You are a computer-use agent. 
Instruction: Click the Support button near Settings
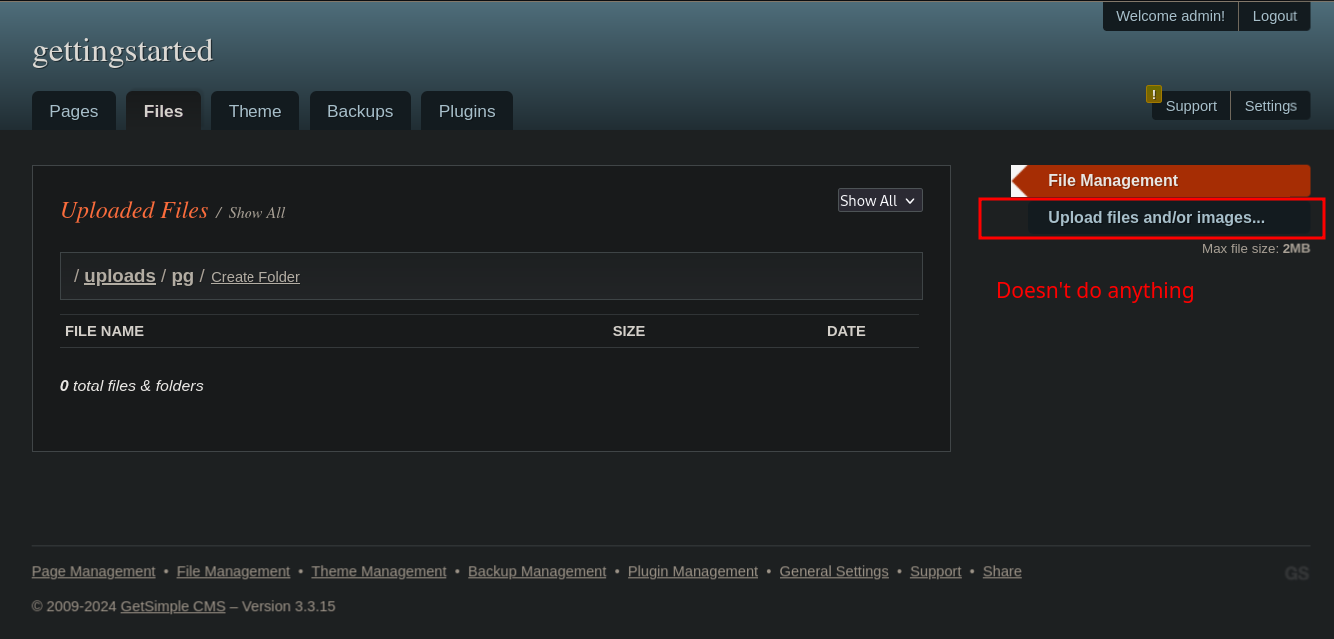tap(1191, 106)
